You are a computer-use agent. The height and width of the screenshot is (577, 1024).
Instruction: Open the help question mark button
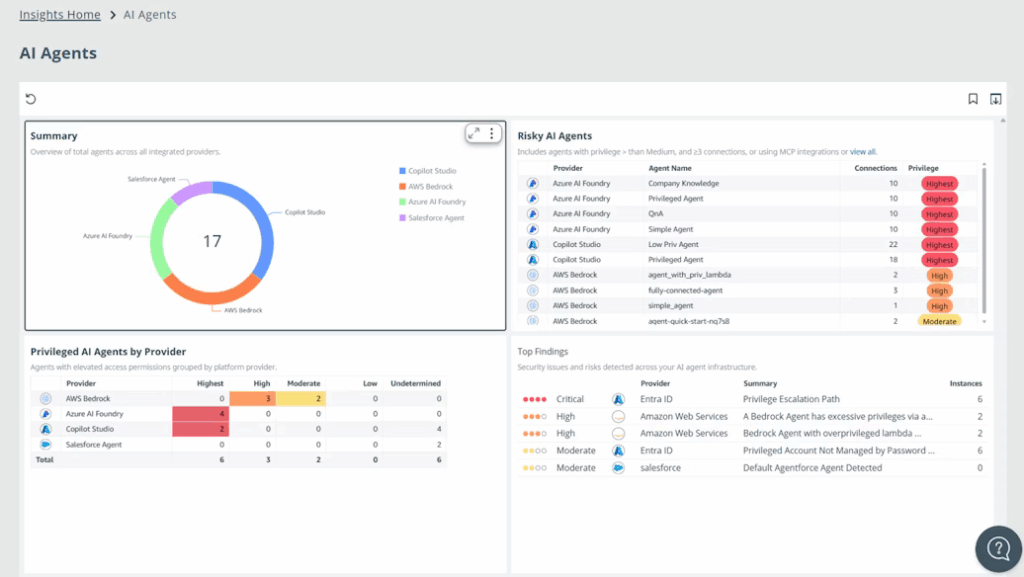[x=998, y=548]
